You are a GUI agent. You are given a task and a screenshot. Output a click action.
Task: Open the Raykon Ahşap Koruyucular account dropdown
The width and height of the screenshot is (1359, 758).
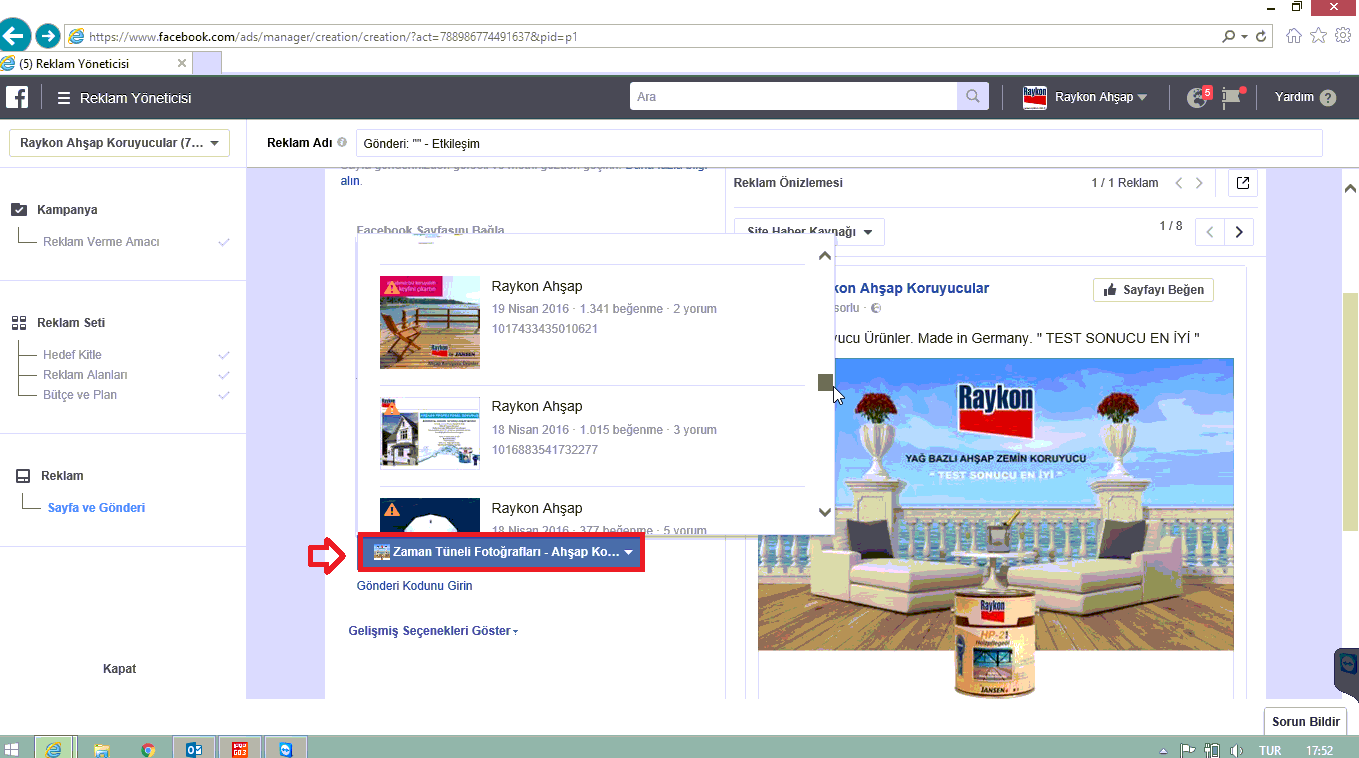tap(119, 143)
